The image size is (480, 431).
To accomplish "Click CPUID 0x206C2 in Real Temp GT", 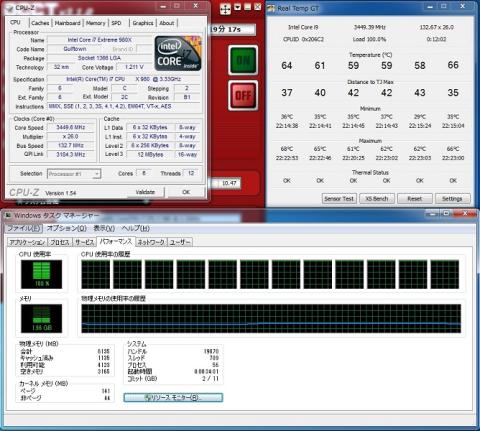I will coord(303,39).
